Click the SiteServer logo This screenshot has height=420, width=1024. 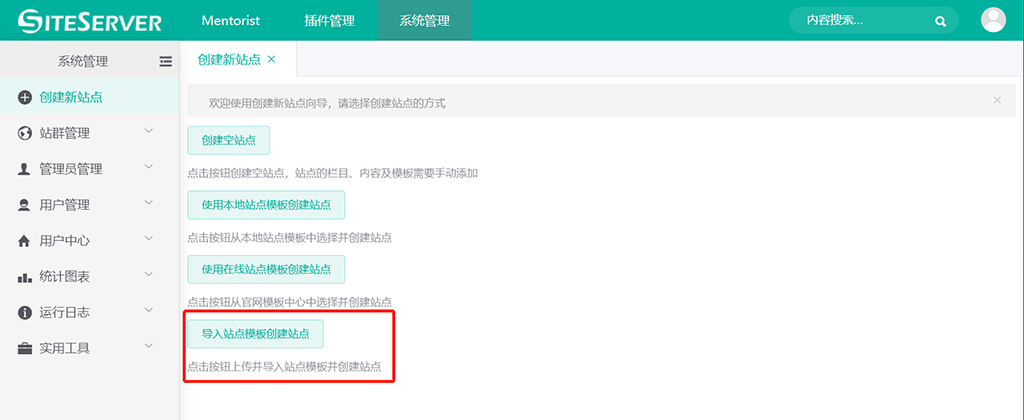(x=88, y=20)
